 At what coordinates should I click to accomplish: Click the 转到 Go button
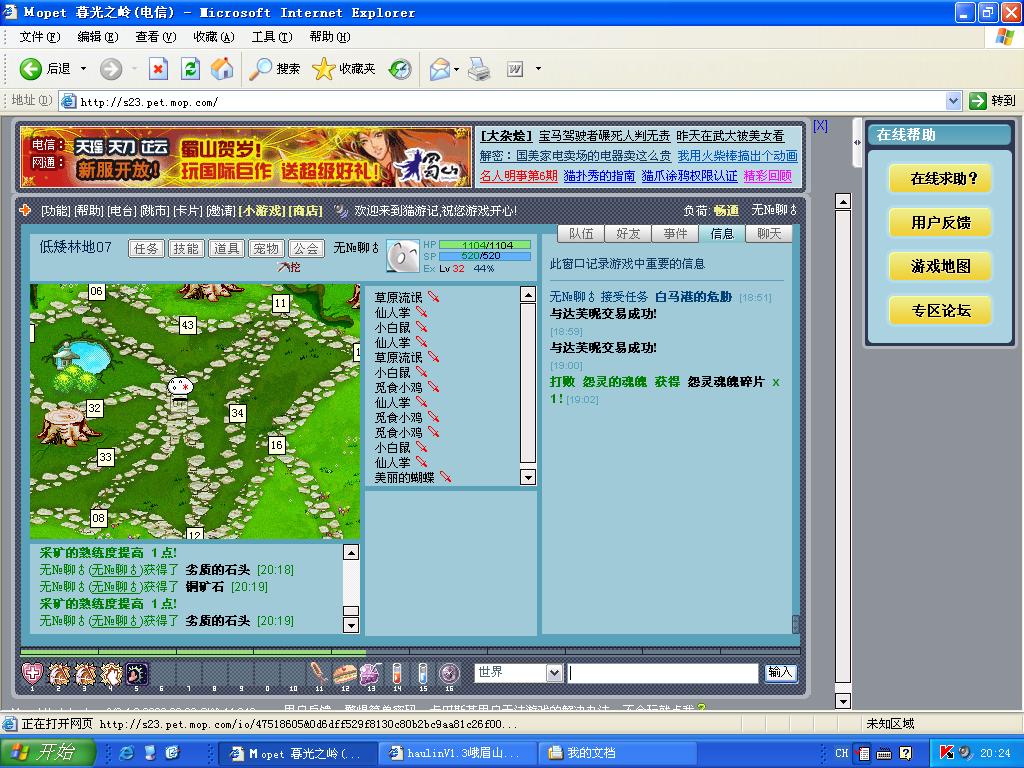[x=992, y=101]
